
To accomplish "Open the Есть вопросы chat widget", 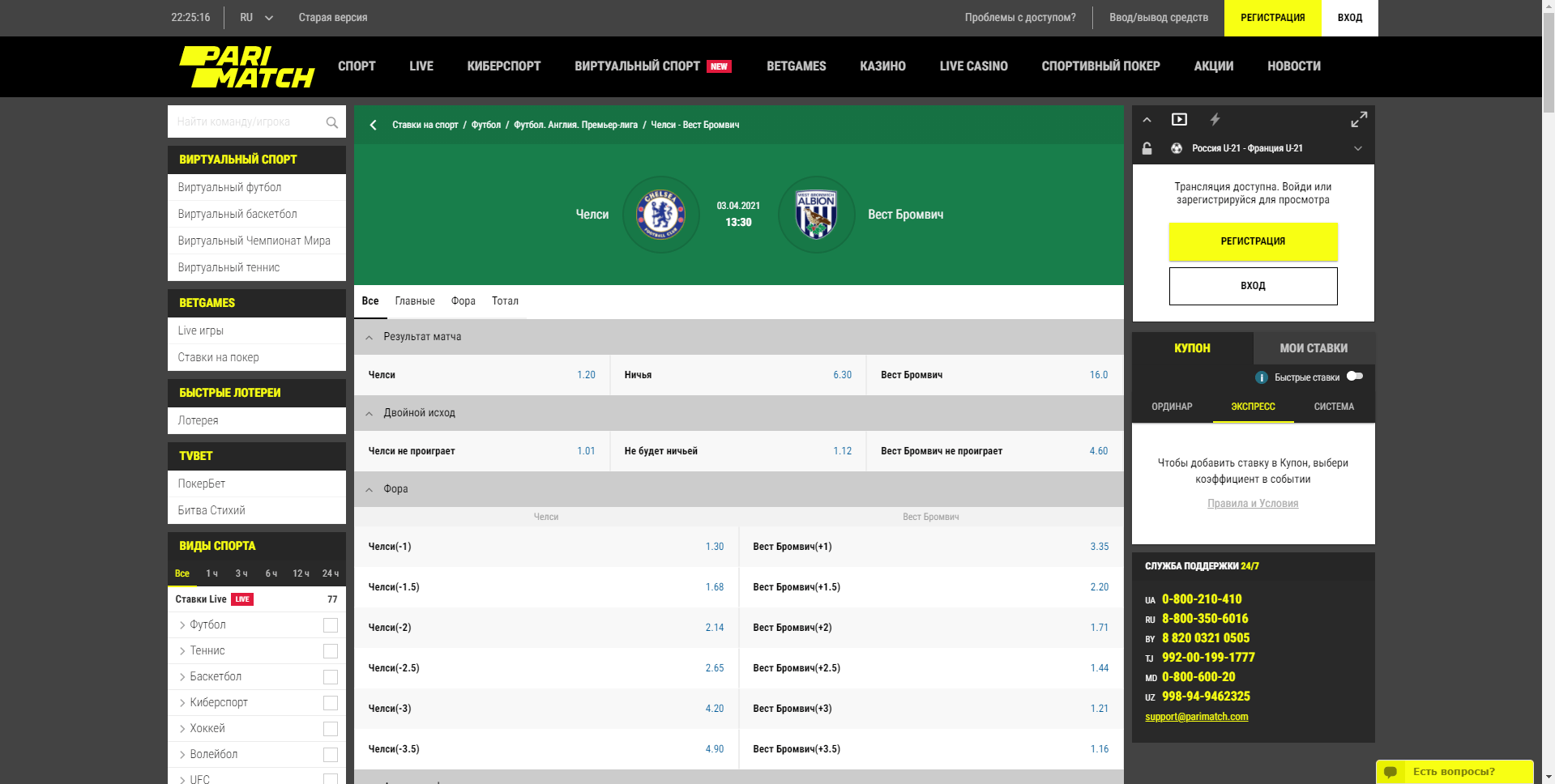I will point(1455,772).
